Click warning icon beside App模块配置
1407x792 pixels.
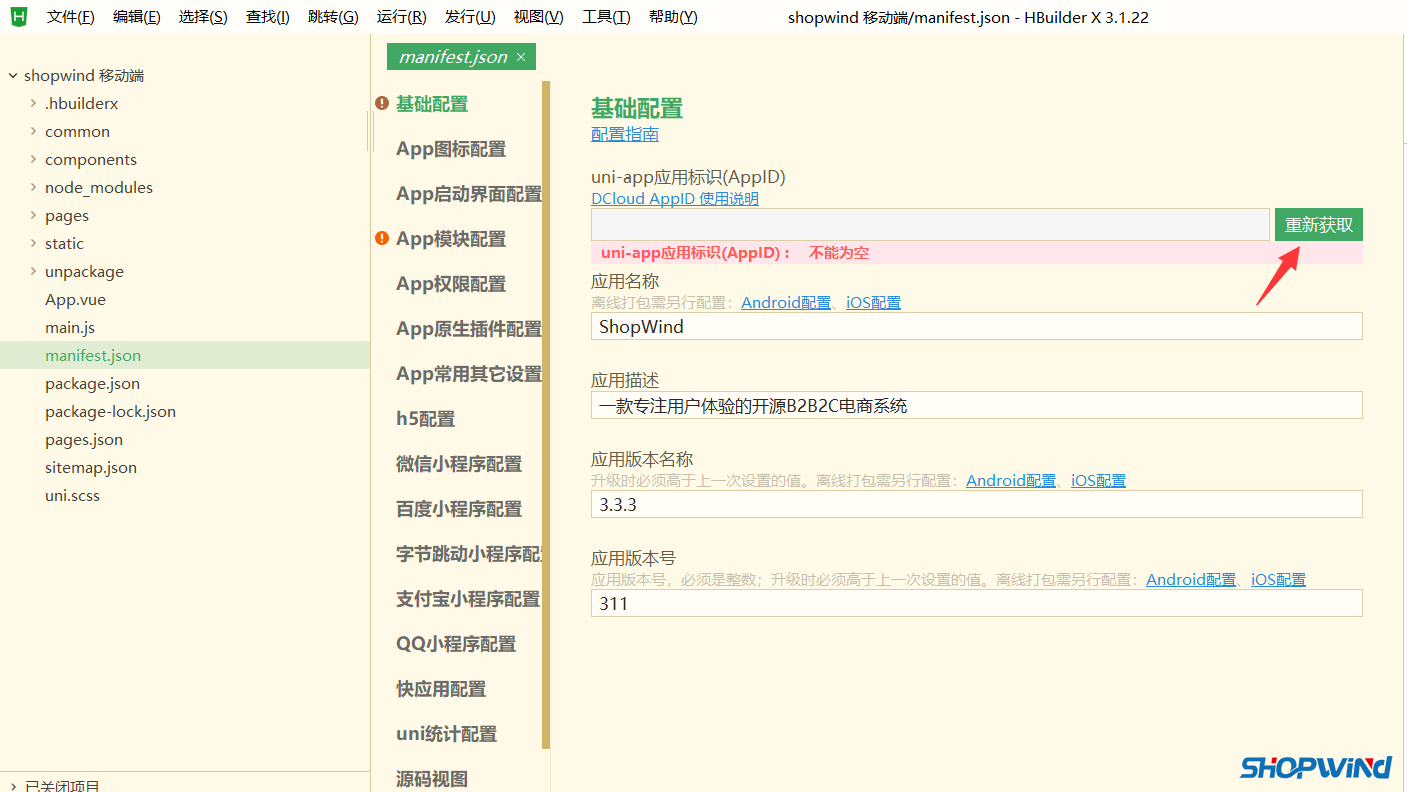(382, 238)
